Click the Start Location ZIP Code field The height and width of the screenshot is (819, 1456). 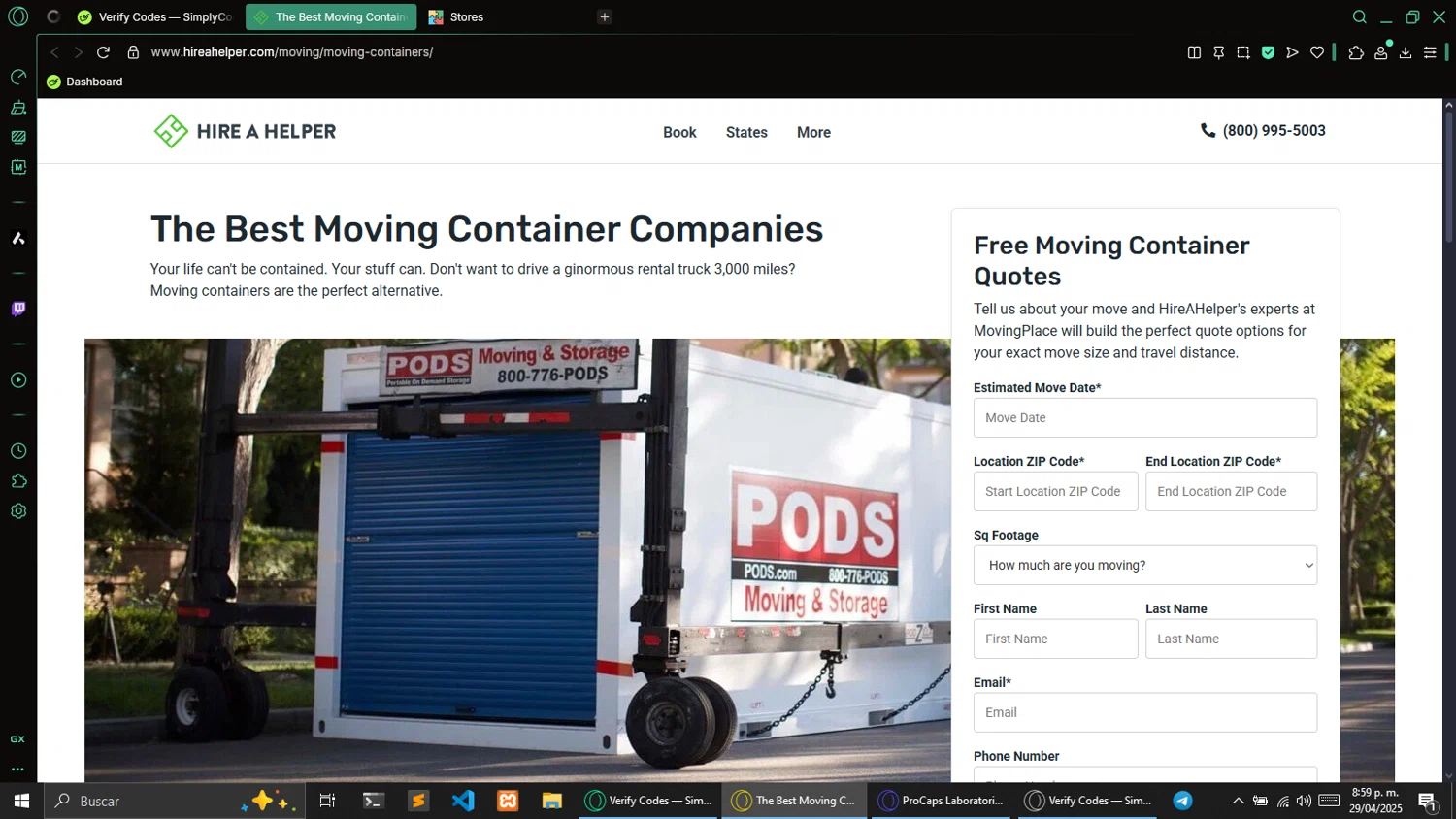1055,491
